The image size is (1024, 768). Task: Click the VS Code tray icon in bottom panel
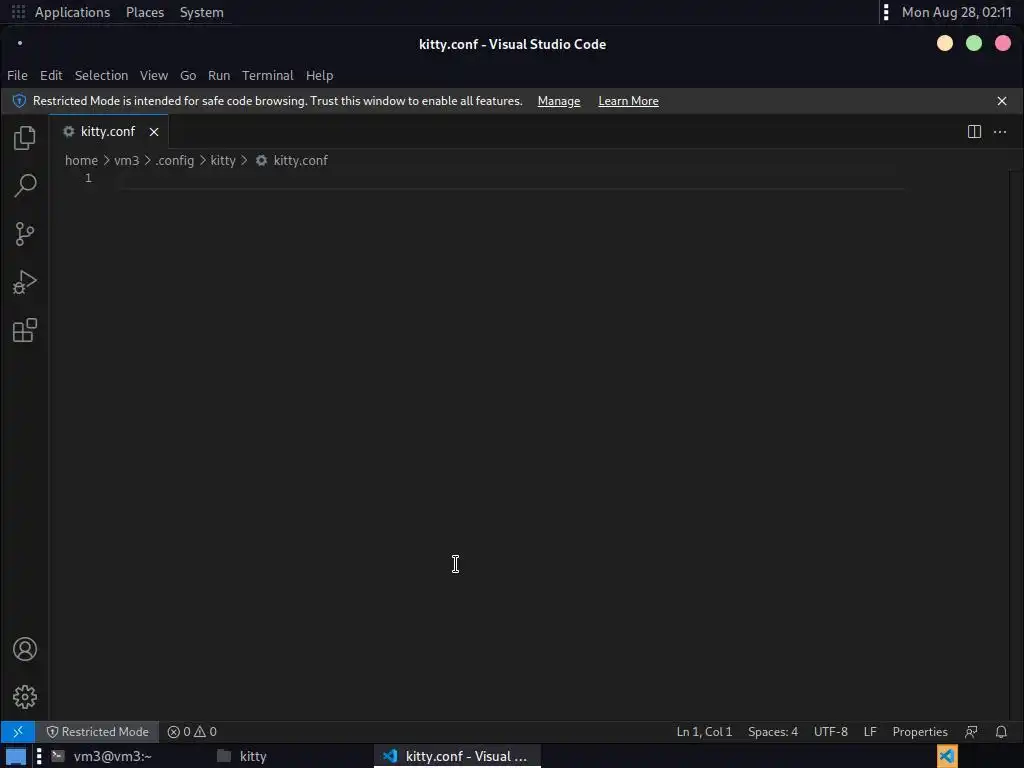point(947,756)
